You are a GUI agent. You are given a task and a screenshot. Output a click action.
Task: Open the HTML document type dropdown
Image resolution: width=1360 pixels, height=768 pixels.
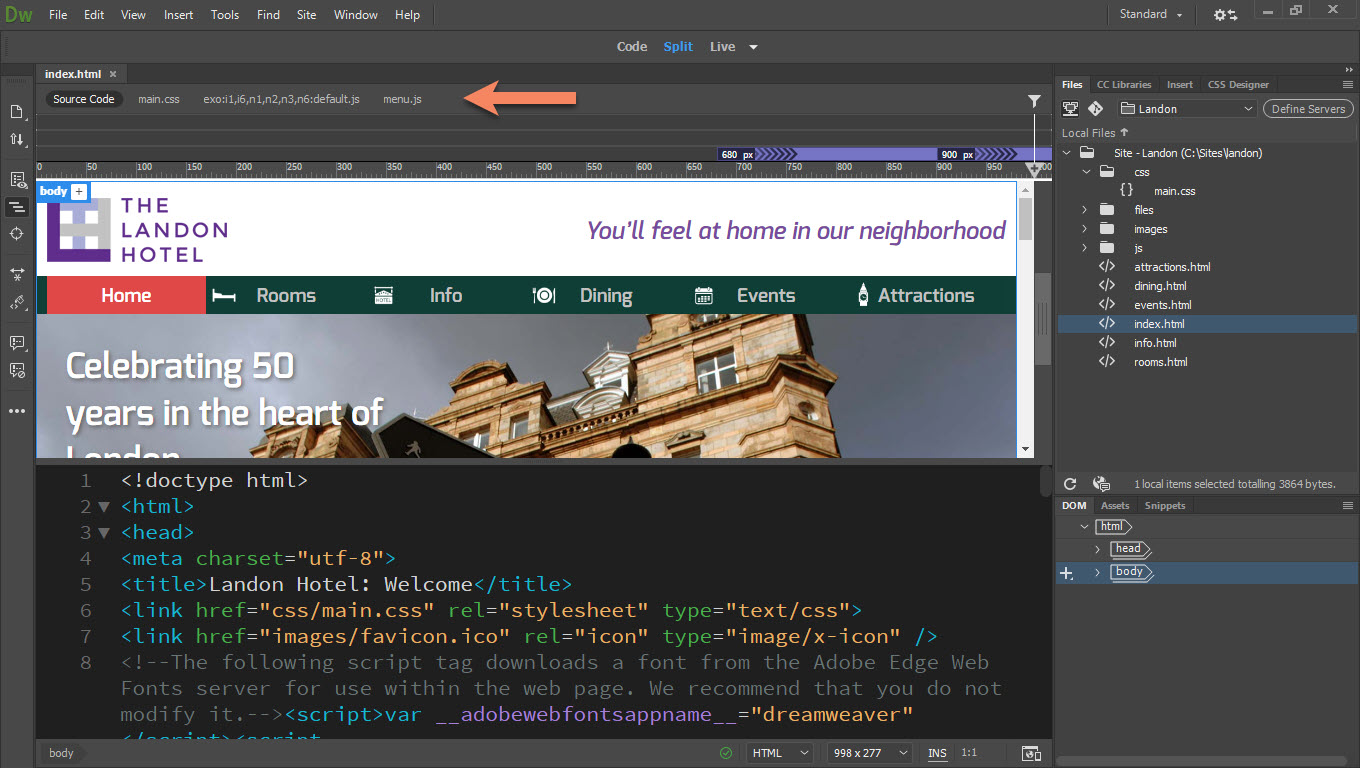tap(782, 753)
